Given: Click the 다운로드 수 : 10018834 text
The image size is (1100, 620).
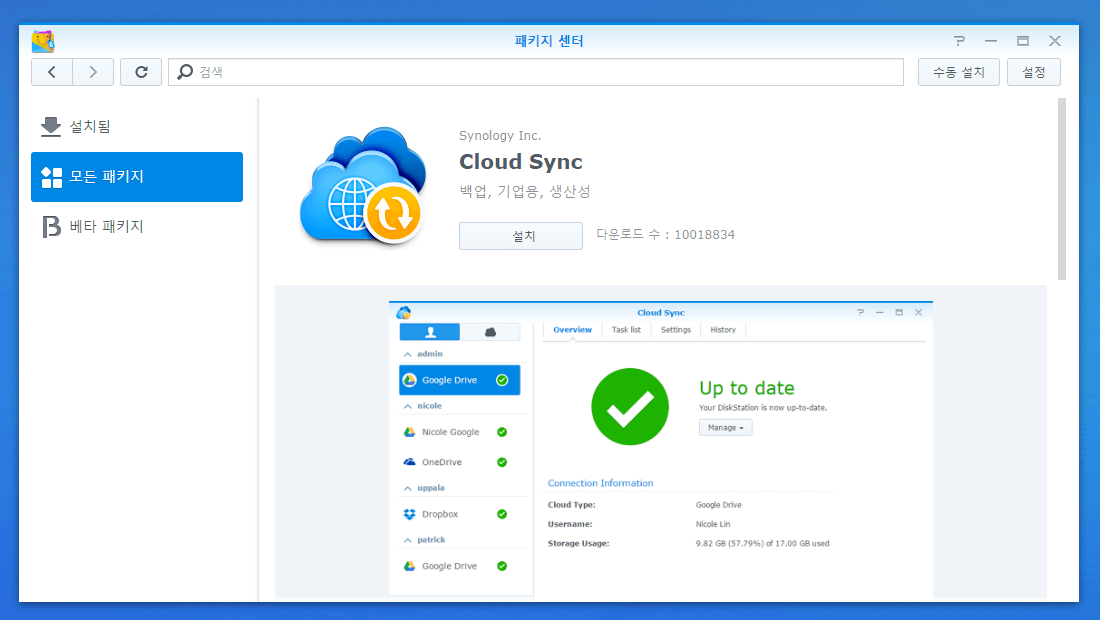Looking at the screenshot, I should 665,234.
